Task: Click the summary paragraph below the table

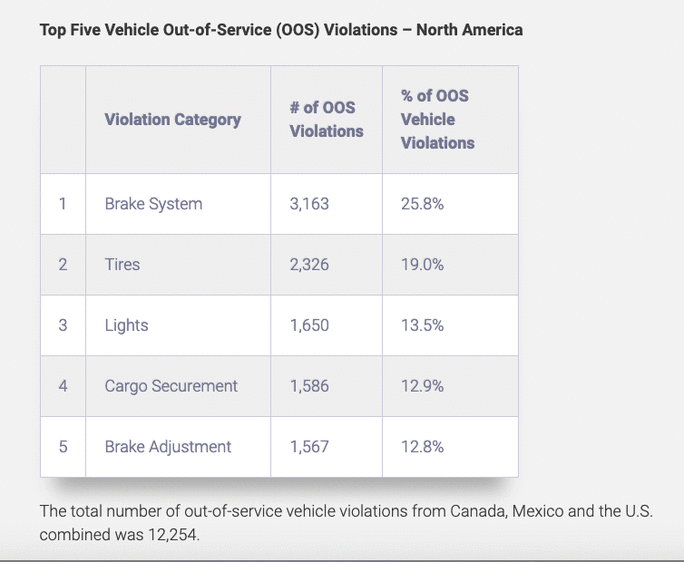Action: [x=345, y=523]
